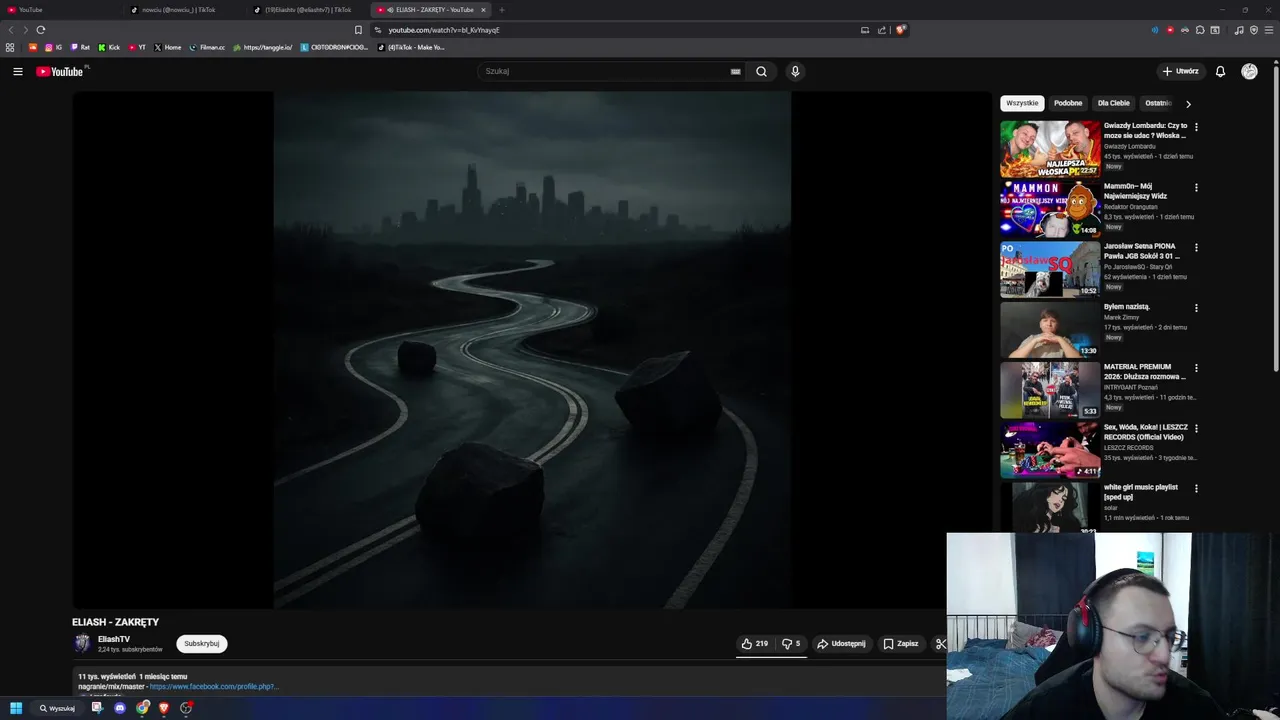
Task: Open the Facebook profile link in description
Action: click(213, 687)
